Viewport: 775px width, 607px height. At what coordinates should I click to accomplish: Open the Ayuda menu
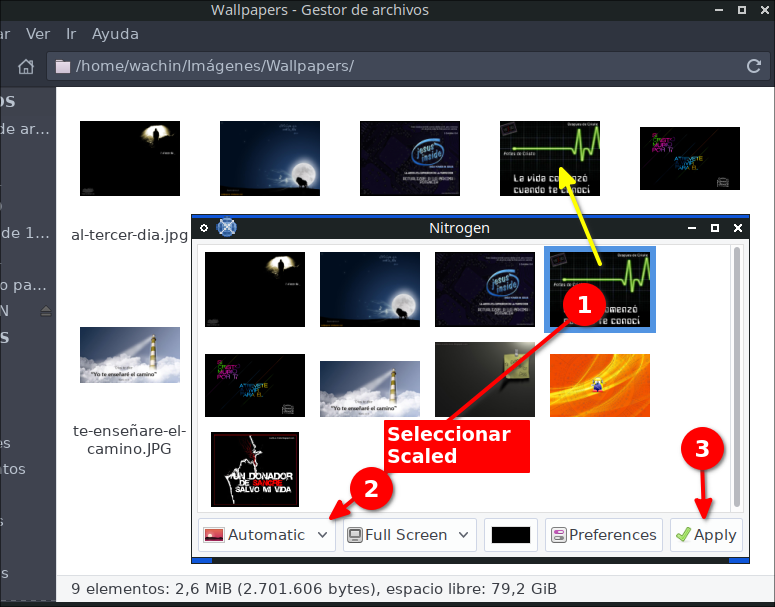(x=115, y=34)
